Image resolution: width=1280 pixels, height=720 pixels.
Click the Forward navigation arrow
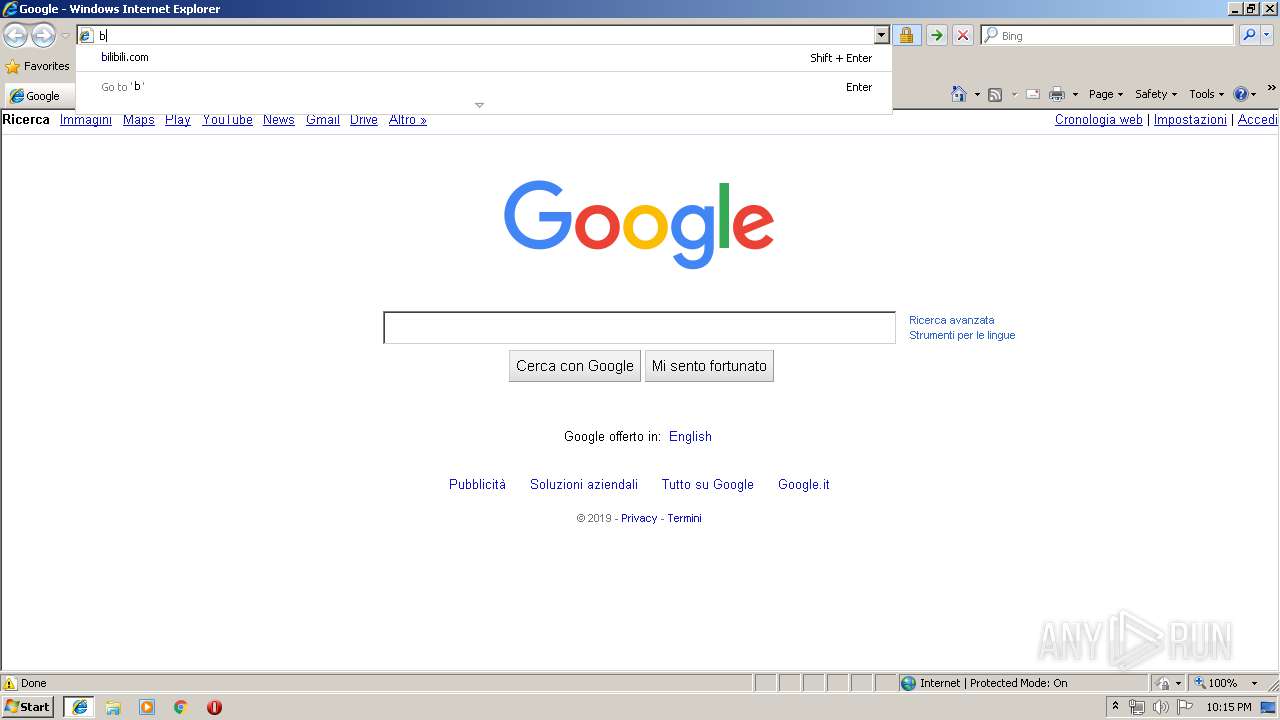[x=43, y=36]
